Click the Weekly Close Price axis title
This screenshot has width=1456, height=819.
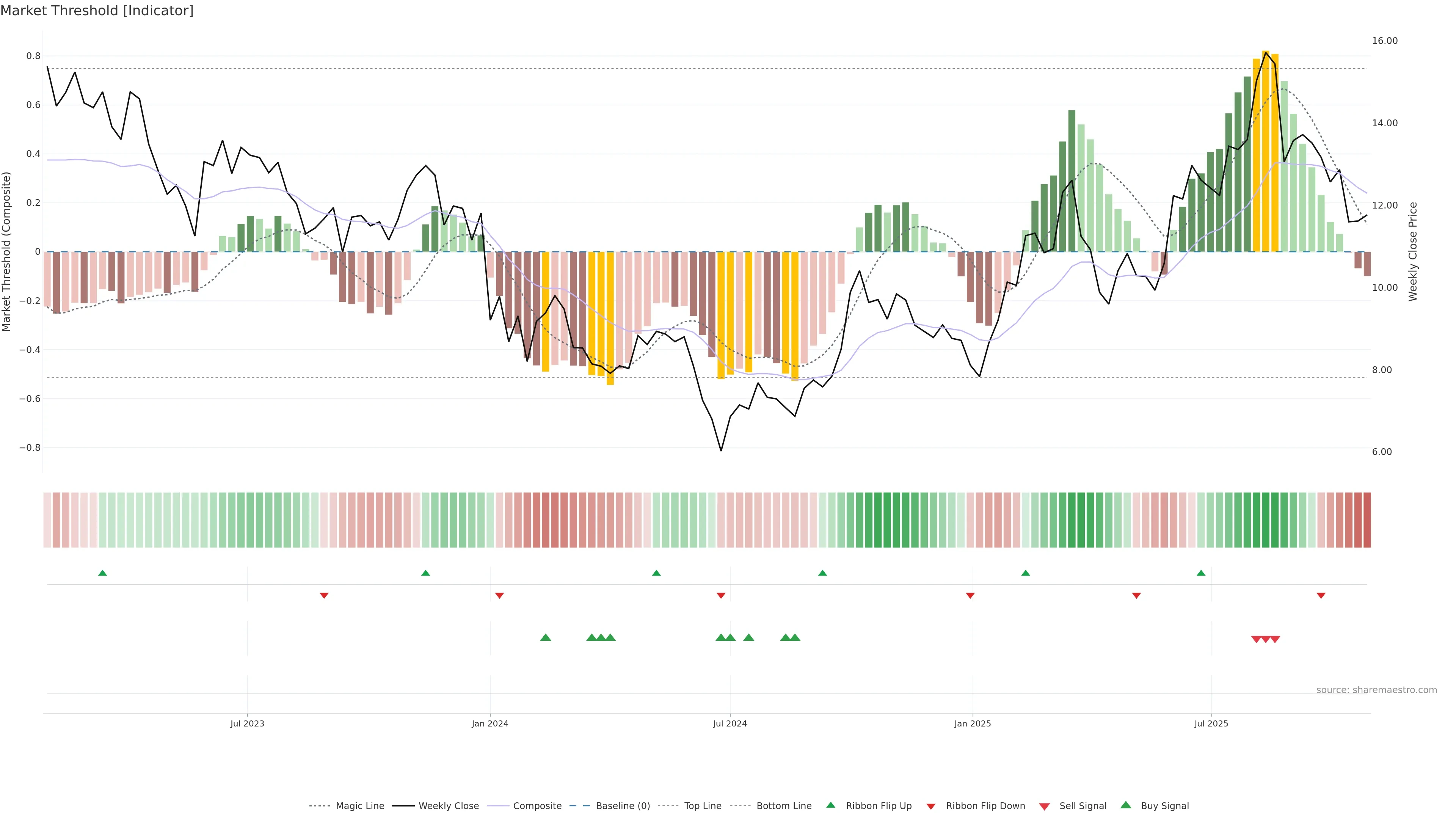tap(1412, 251)
